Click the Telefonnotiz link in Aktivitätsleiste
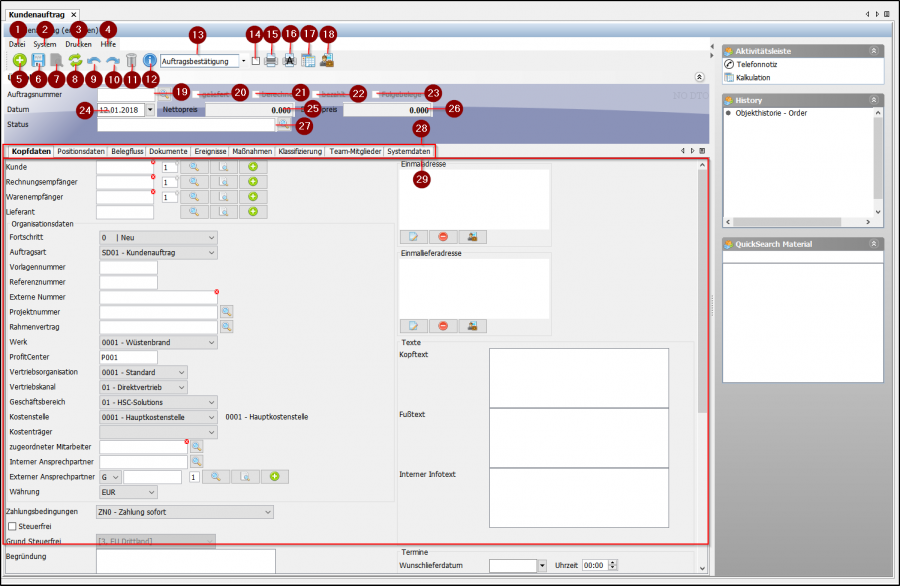Image resolution: width=900 pixels, height=586 pixels. [x=758, y=63]
